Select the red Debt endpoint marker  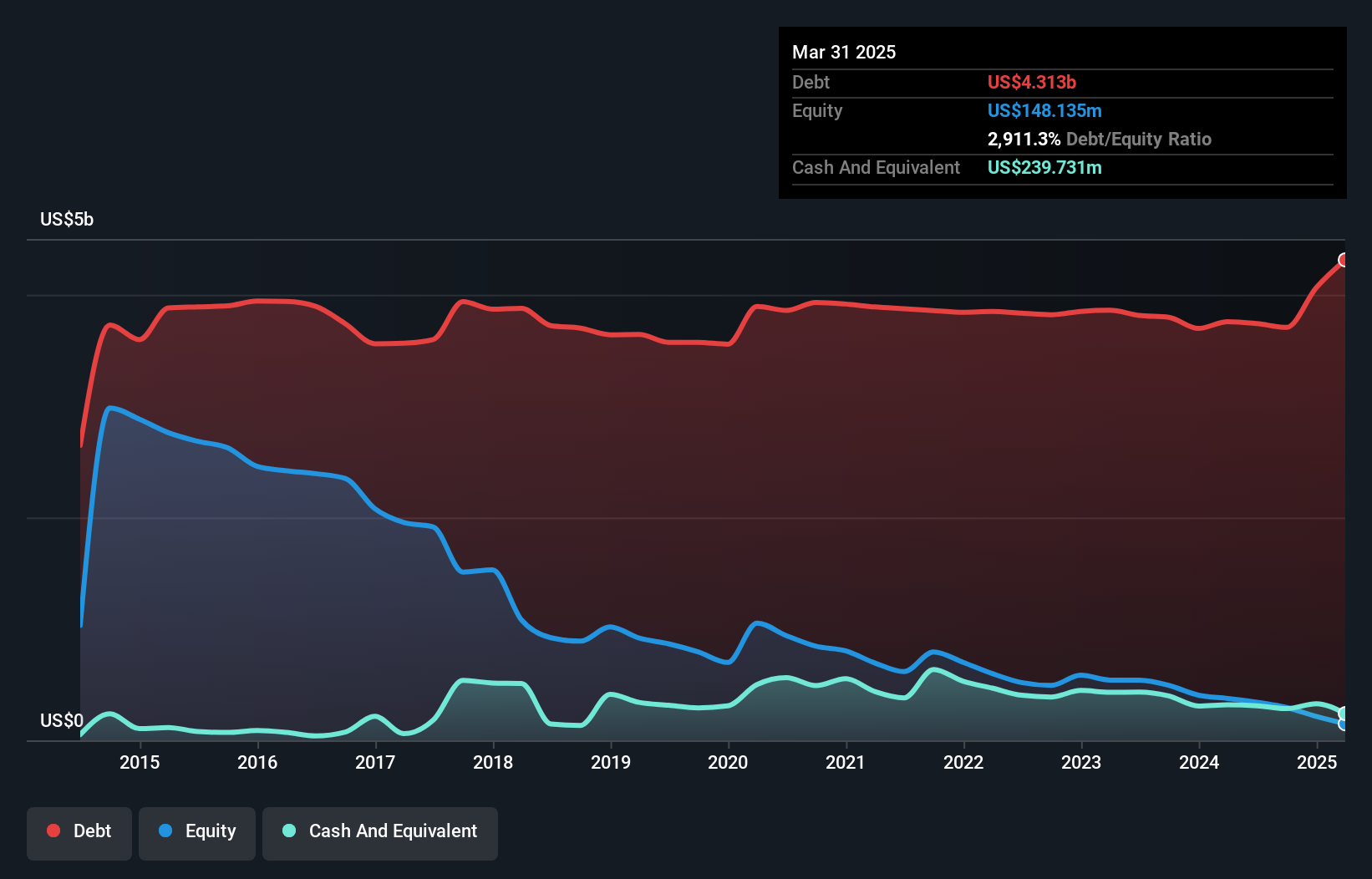1344,260
